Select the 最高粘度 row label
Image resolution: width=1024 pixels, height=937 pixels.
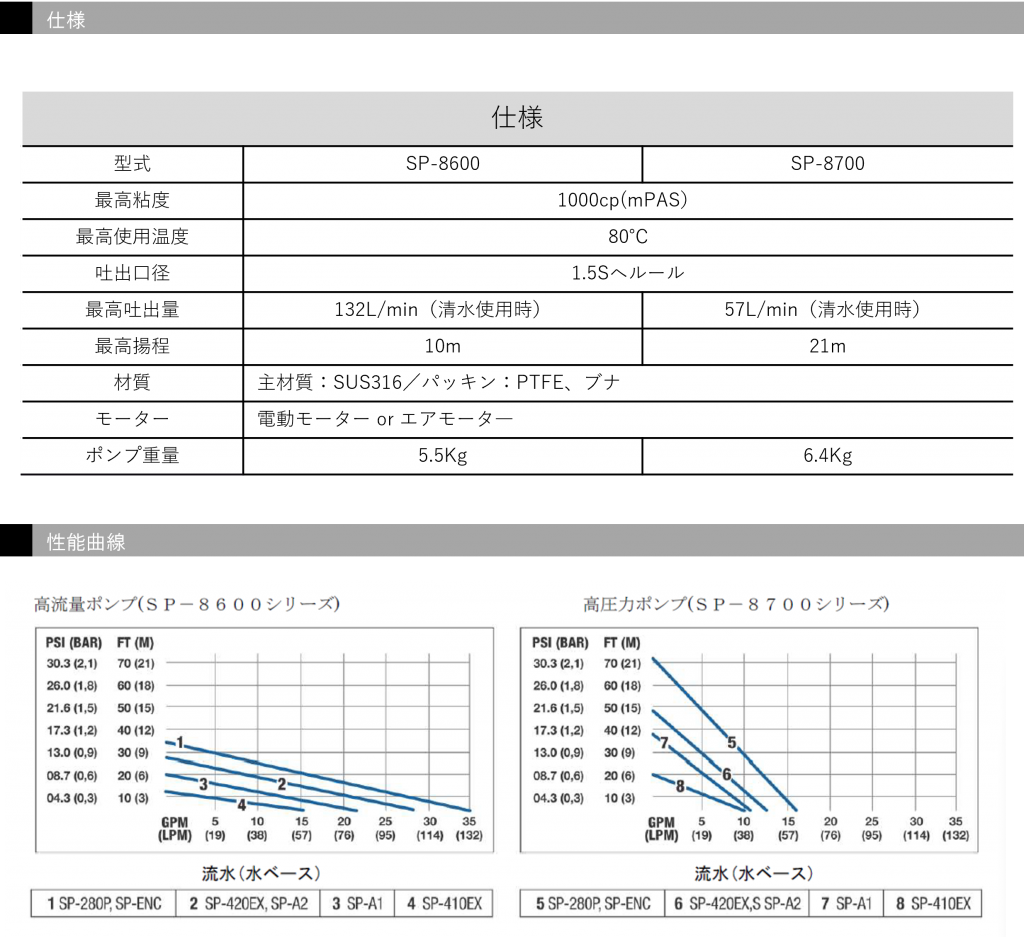[133, 200]
